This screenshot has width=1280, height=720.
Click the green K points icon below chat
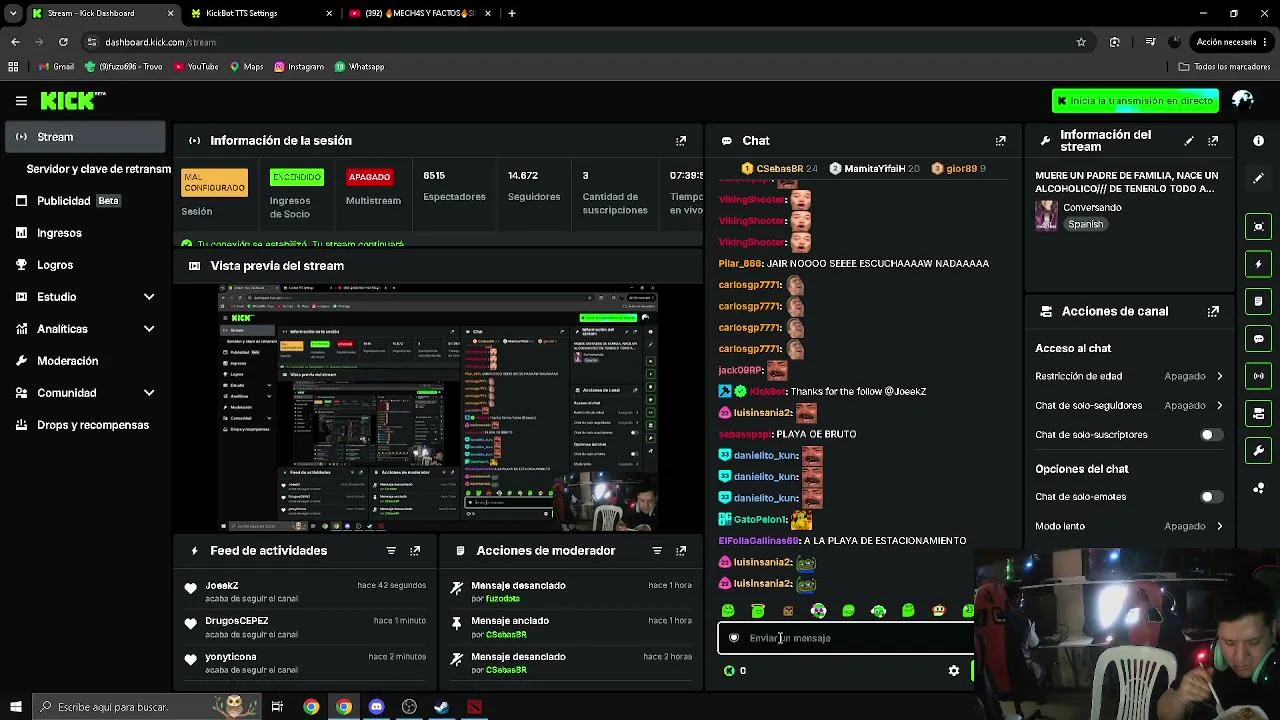[729, 671]
